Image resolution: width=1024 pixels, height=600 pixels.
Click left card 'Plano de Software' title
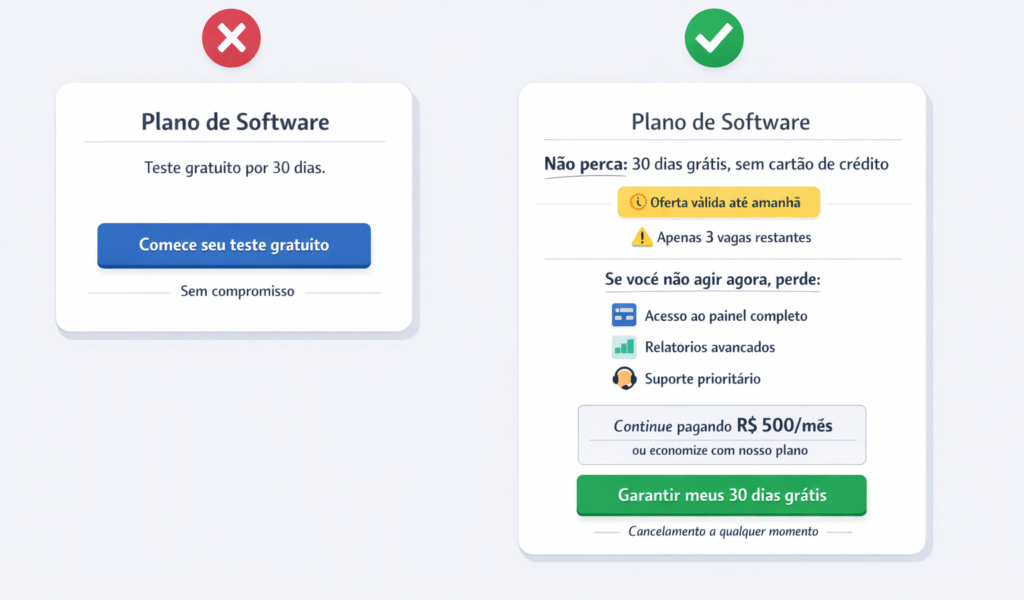[x=235, y=123]
